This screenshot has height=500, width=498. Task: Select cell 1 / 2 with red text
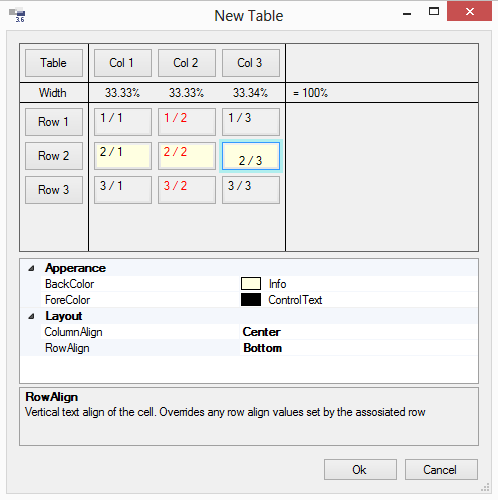pos(187,122)
